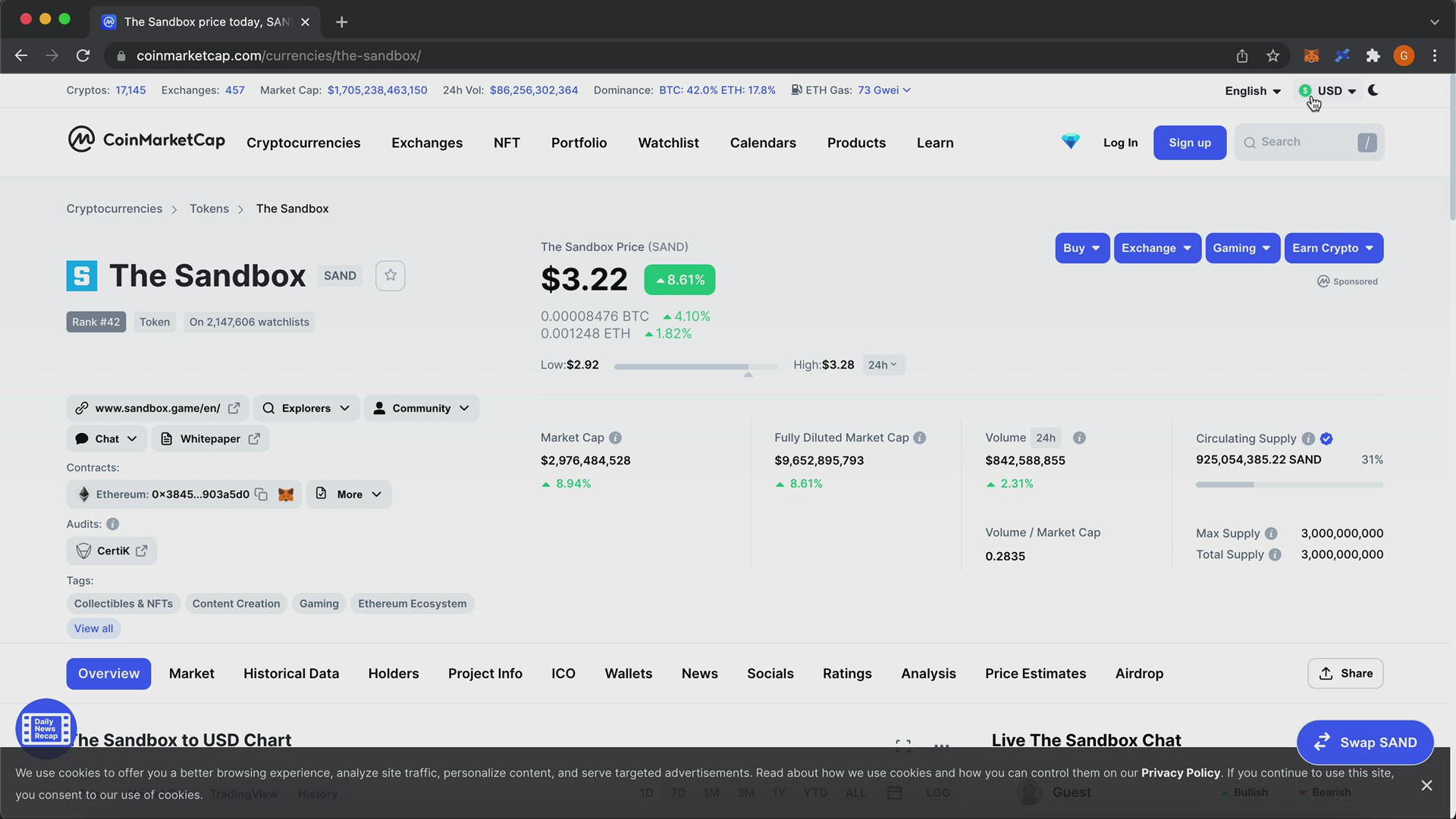This screenshot has height=819, width=1456.
Task: Open the Gaming dropdown button
Action: 1242,248
